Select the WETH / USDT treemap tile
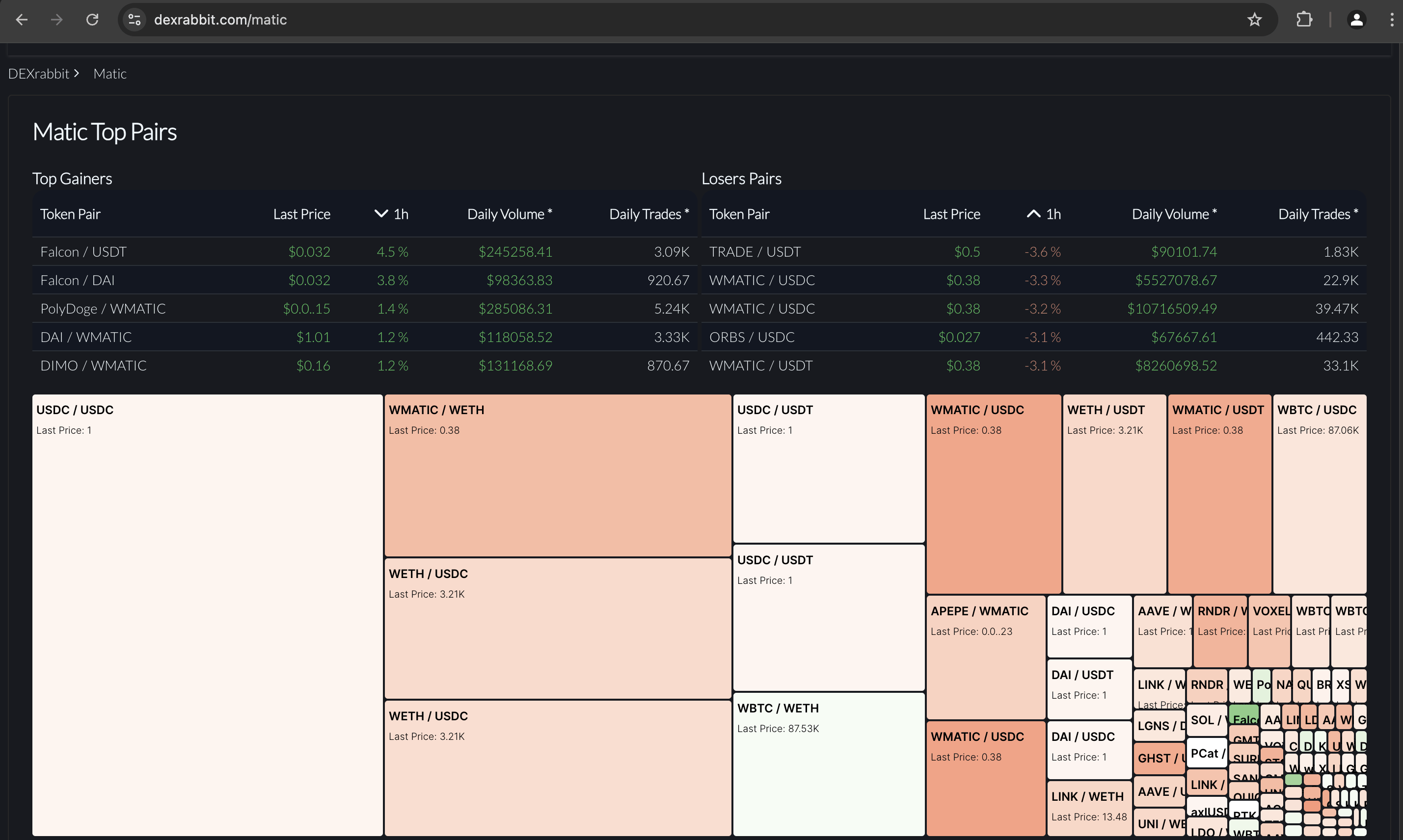 coord(1114,494)
